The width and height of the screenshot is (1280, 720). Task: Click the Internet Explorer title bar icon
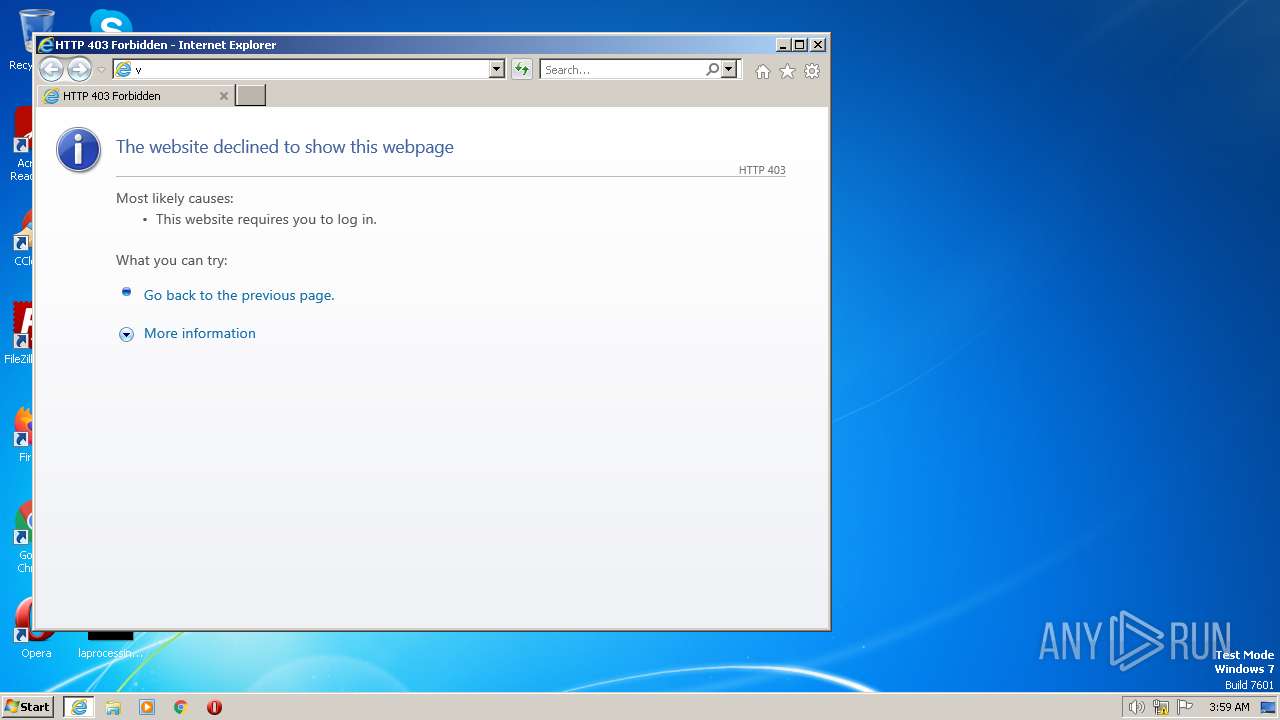[45, 45]
